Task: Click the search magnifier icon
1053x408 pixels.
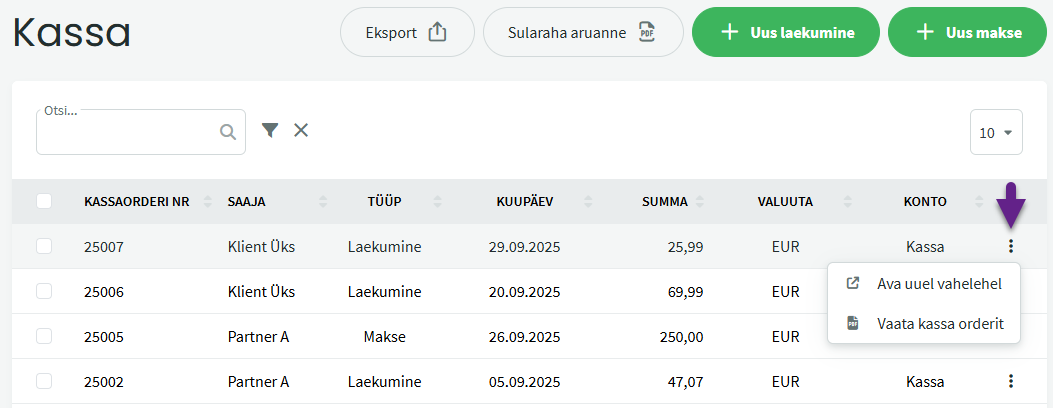Action: 228,132
